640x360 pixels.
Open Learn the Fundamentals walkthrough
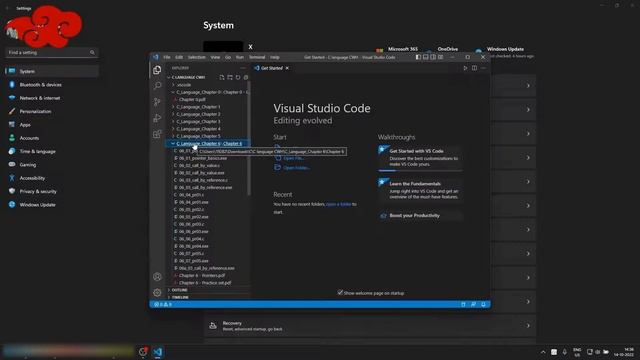click(x=420, y=190)
